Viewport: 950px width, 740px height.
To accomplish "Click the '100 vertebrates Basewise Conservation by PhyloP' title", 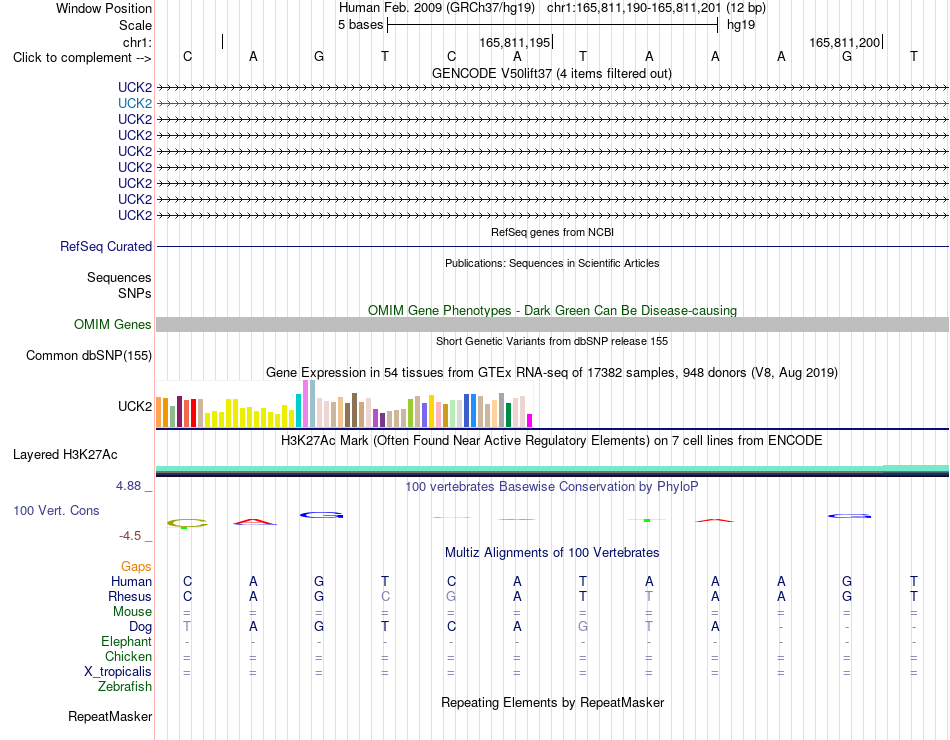I will coord(552,487).
